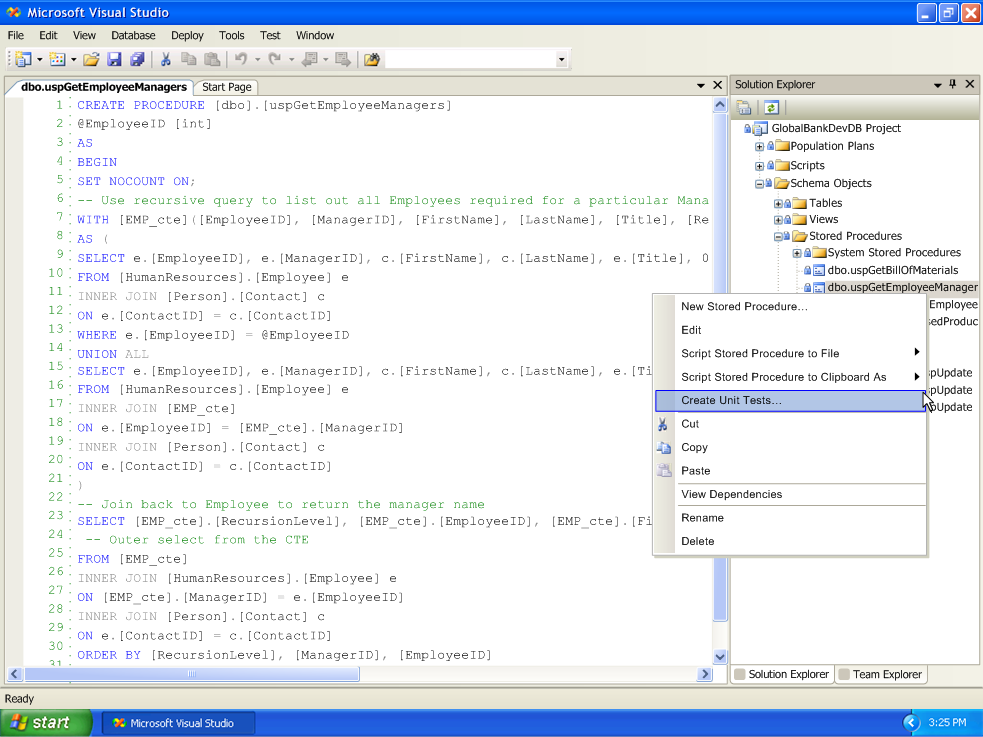
Task: Expand the Views folder
Action: pos(778,220)
